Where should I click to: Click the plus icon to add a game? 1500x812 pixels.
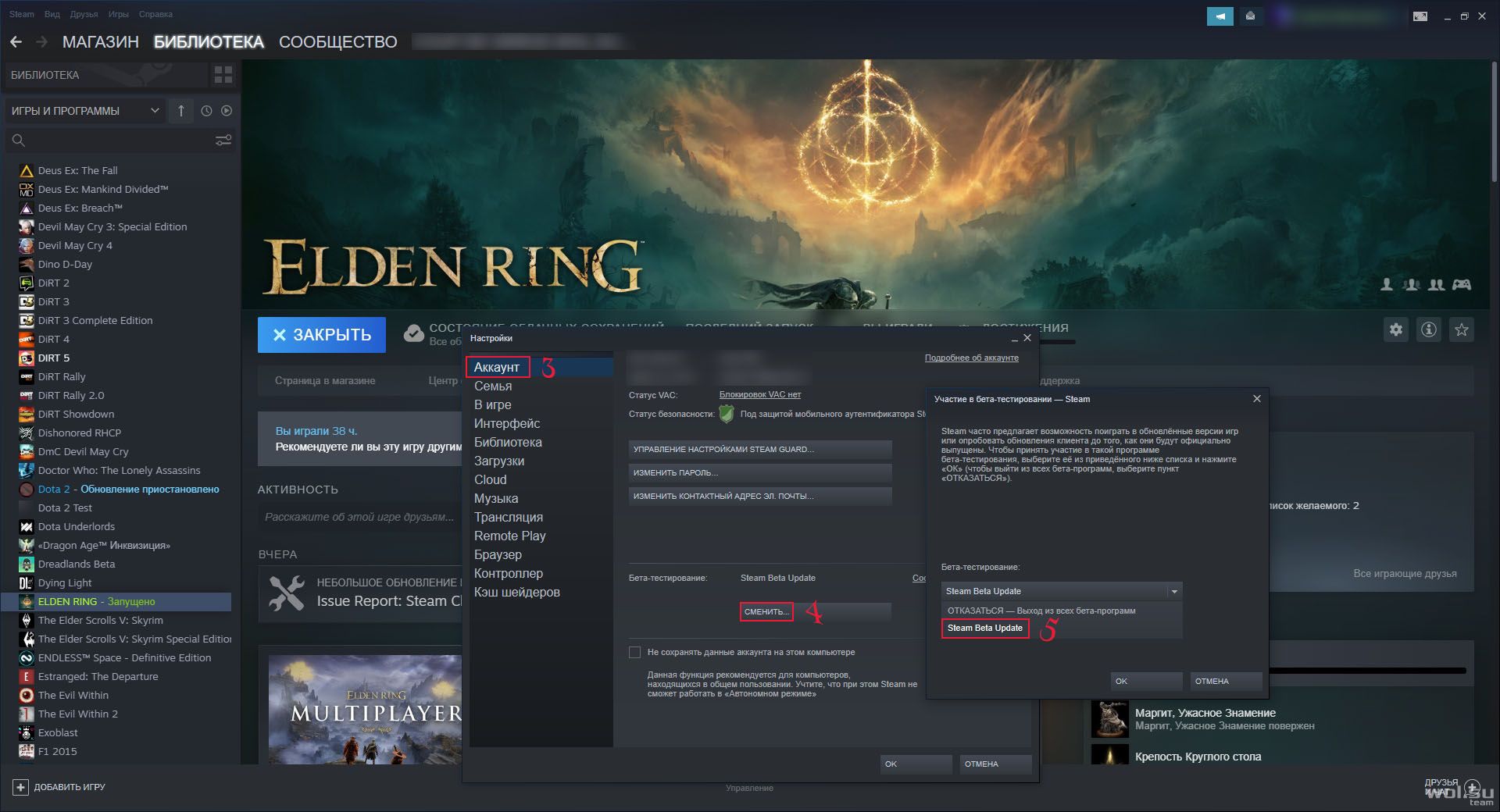pyautogui.click(x=21, y=787)
